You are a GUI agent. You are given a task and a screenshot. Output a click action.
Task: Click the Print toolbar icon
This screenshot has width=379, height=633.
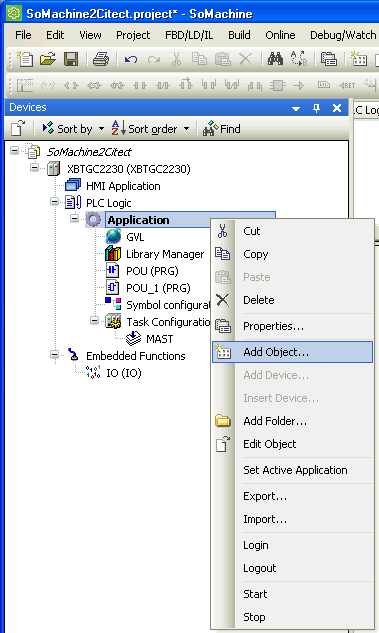101,59
